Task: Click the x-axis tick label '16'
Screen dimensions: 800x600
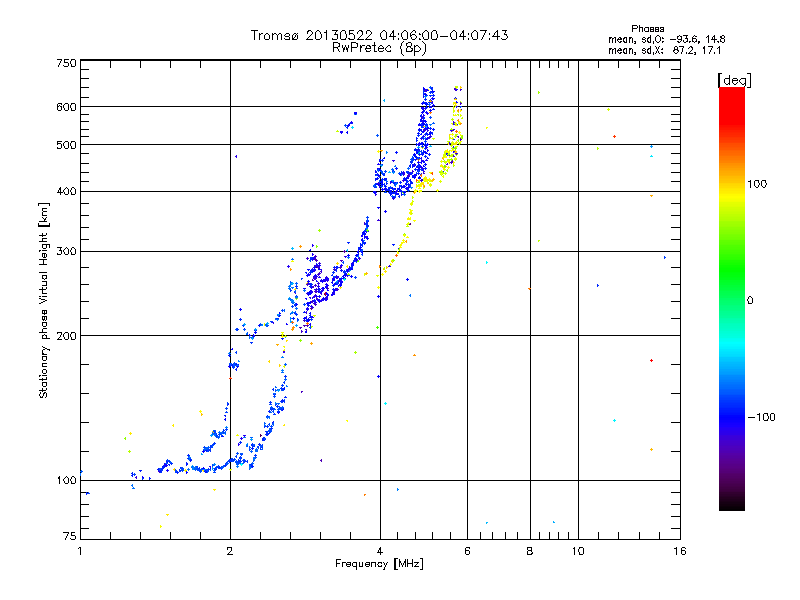Action: point(680,551)
